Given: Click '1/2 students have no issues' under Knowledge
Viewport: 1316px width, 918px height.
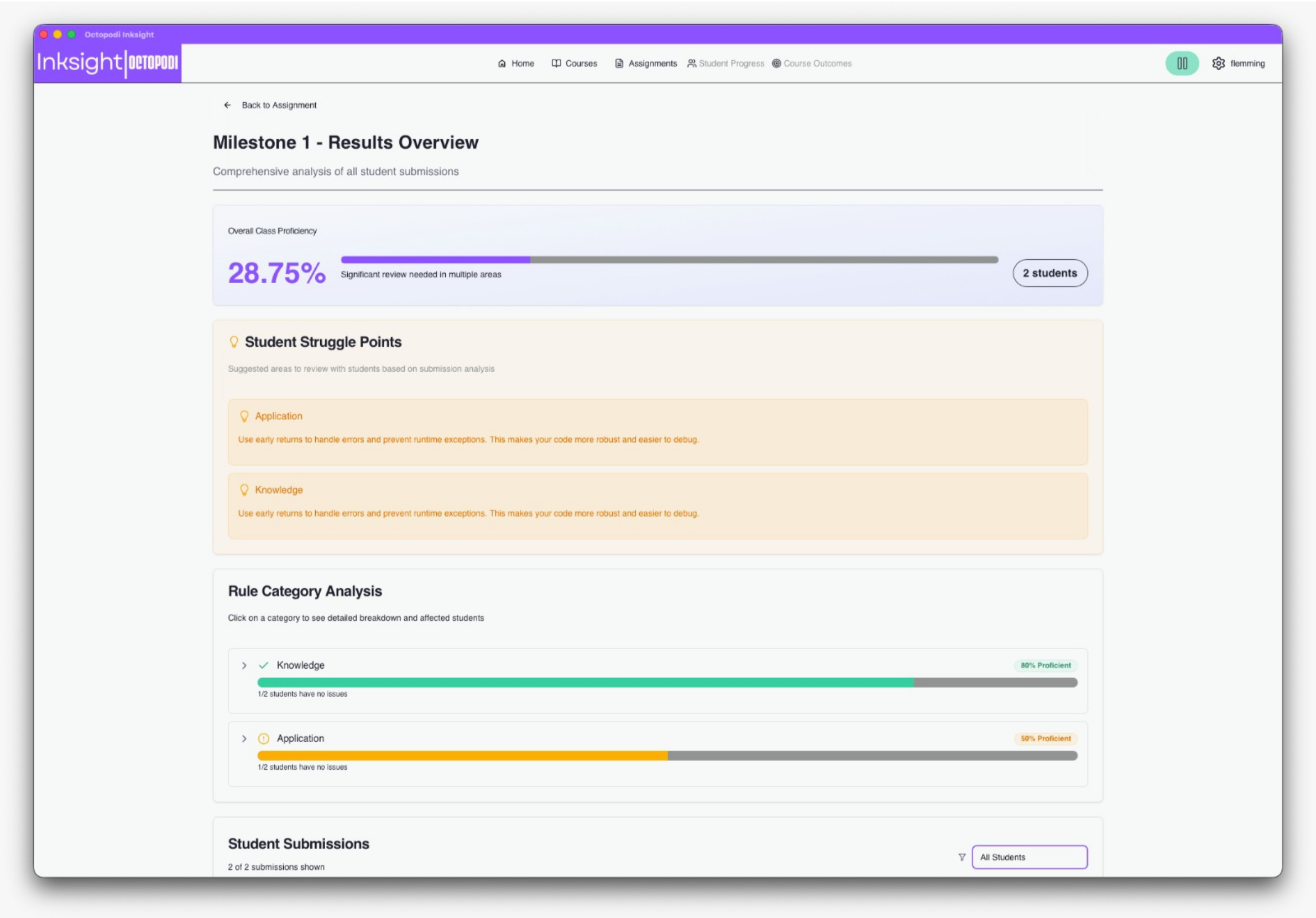Looking at the screenshot, I should tap(302, 694).
